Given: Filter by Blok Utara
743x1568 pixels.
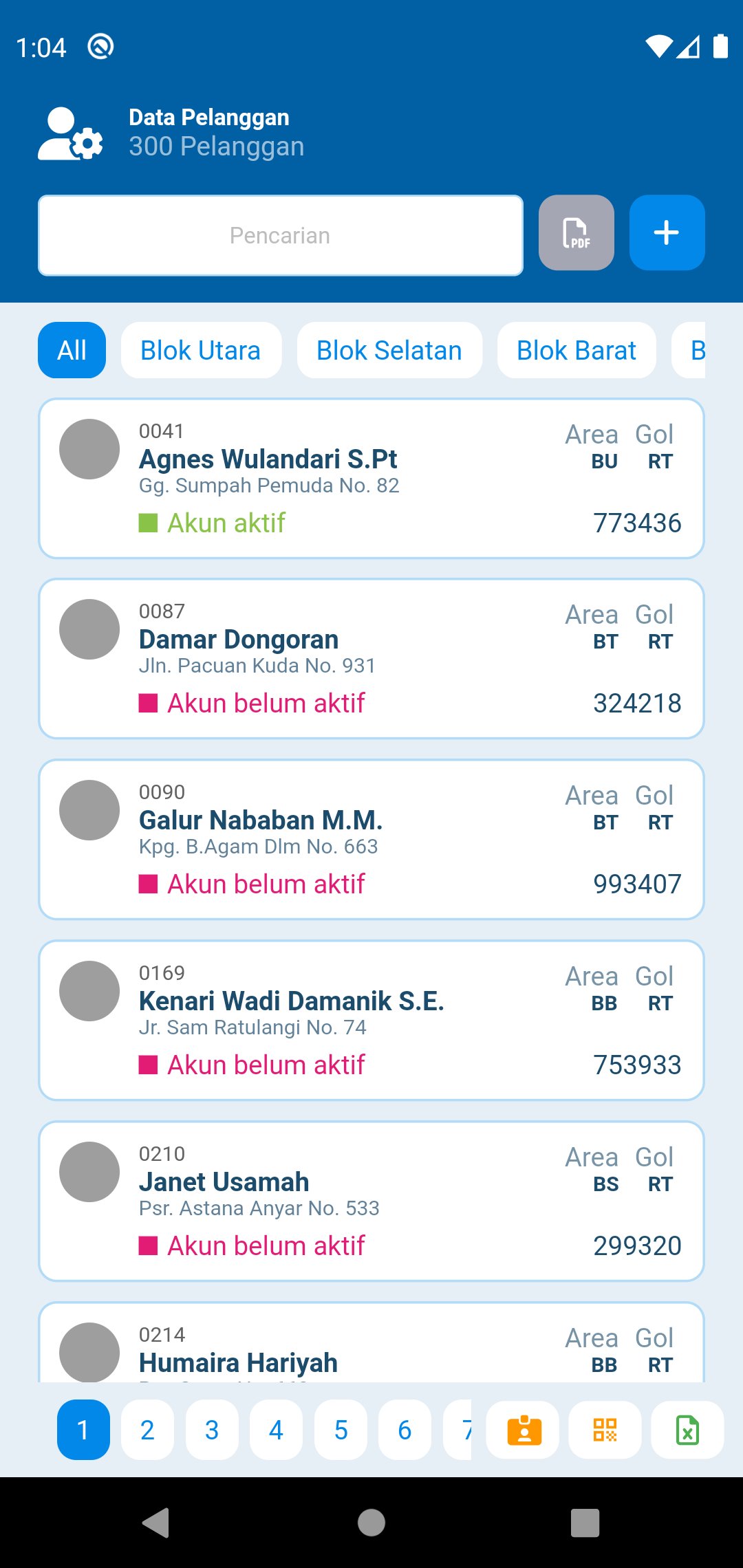Looking at the screenshot, I should click(201, 350).
